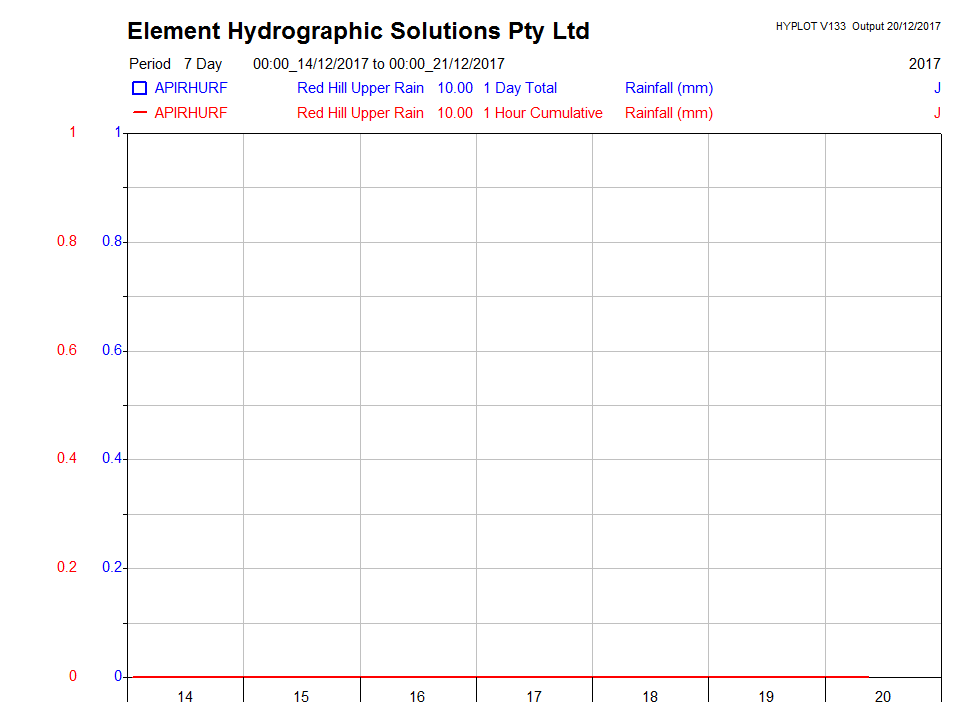Click the red 'Rainfall (mm)' unit label
Image resolution: width=968 pixels, height=726 pixels.
pos(669,113)
